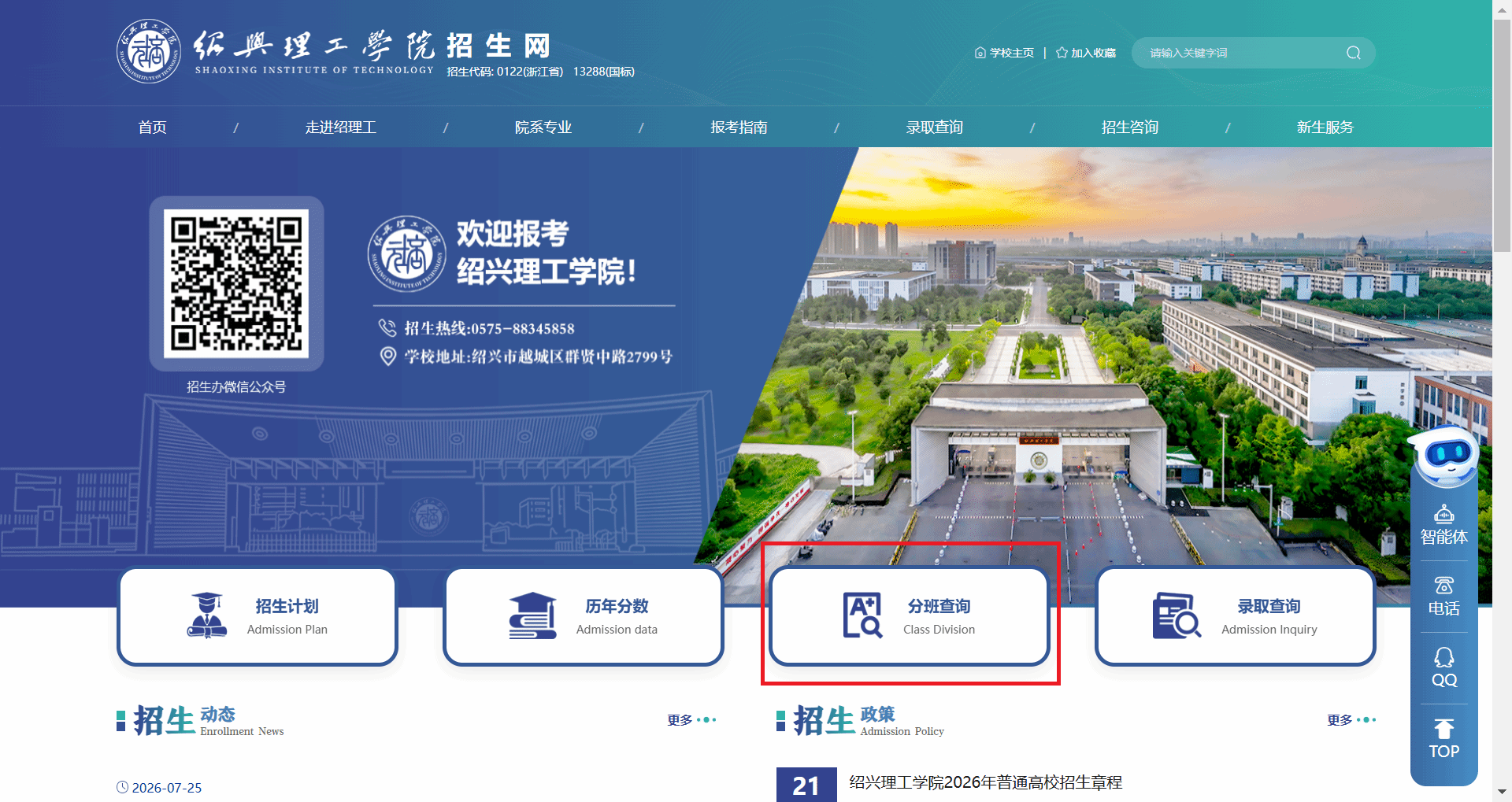1512x802 pixels.
Task: Click the 2026-07-25 news date
Action: click(167, 788)
